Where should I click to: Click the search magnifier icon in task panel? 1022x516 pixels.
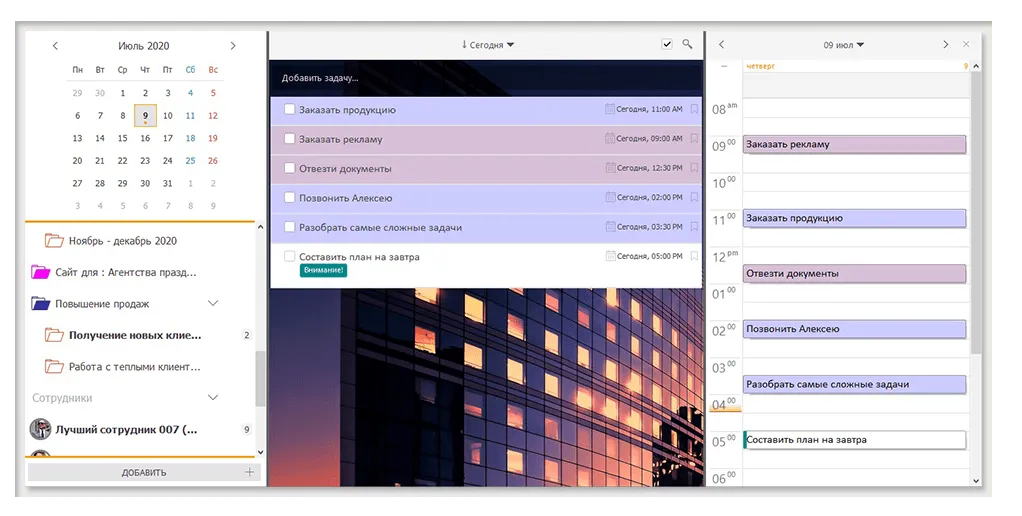[687, 44]
